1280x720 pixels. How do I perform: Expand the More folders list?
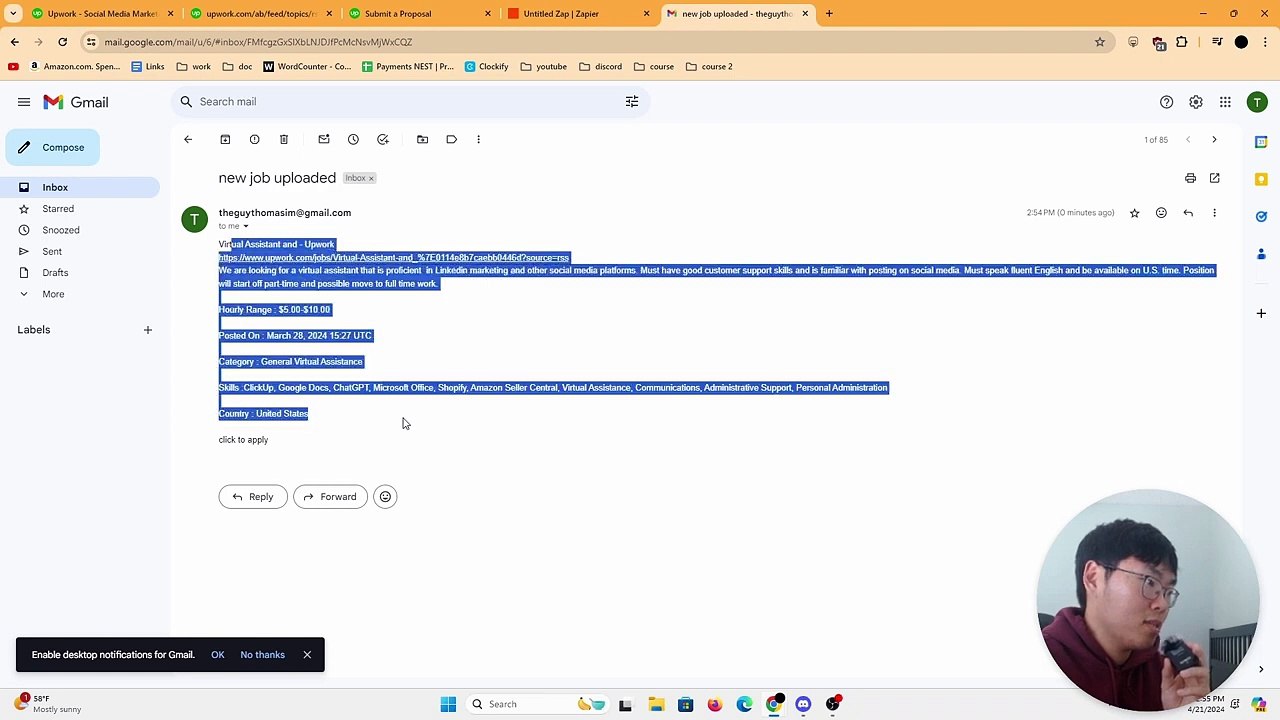coord(53,294)
